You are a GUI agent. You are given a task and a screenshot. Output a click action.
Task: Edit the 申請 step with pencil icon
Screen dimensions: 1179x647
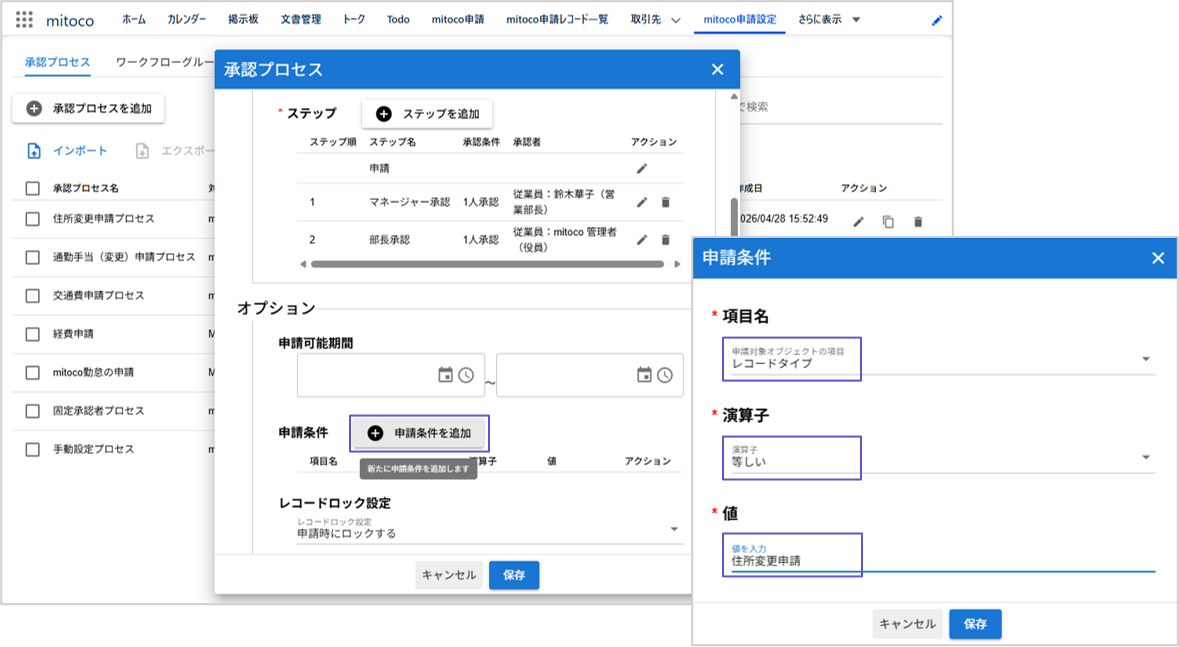click(641, 169)
